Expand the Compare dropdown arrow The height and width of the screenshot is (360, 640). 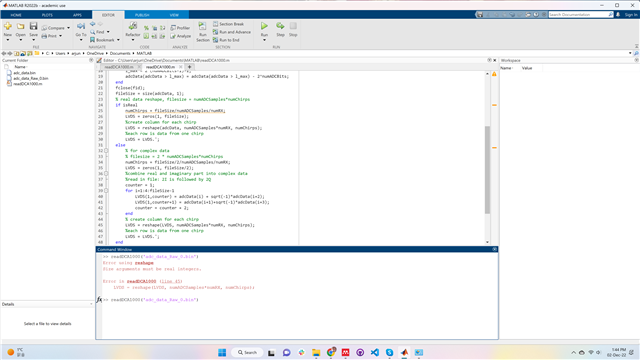coord(68,28)
